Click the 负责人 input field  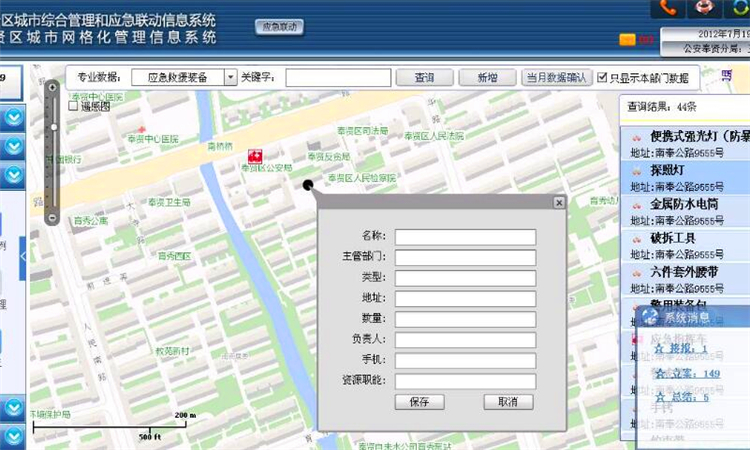[x=465, y=340]
